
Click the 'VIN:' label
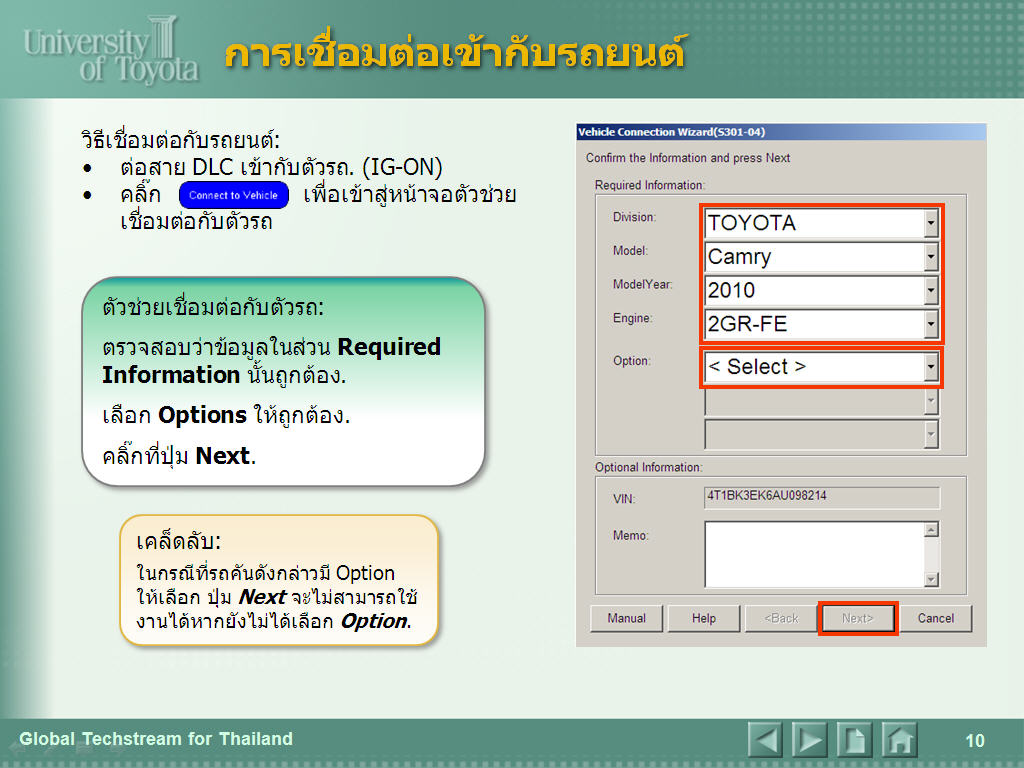point(624,499)
